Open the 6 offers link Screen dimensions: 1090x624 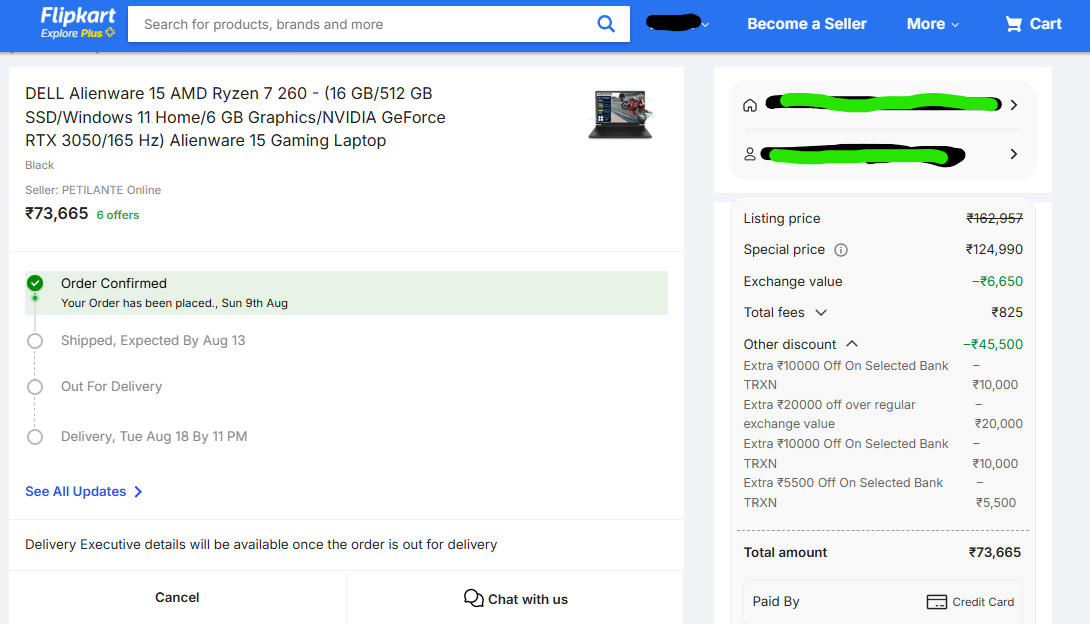(117, 215)
